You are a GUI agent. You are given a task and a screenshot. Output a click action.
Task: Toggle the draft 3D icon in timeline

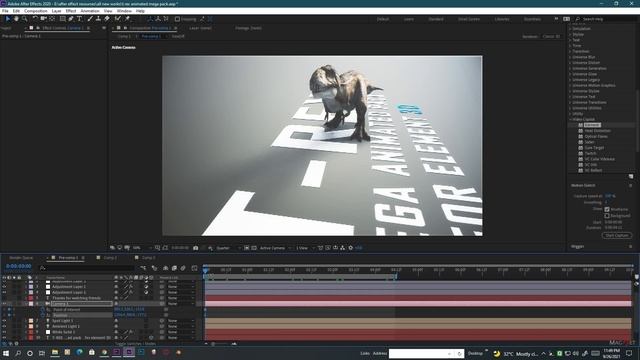[x=154, y=268]
